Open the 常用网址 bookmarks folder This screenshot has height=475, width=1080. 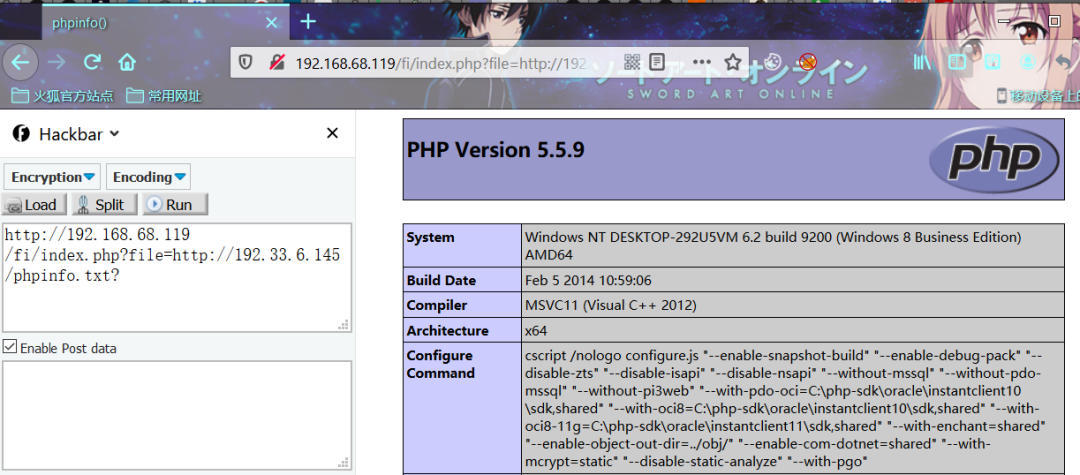point(164,96)
